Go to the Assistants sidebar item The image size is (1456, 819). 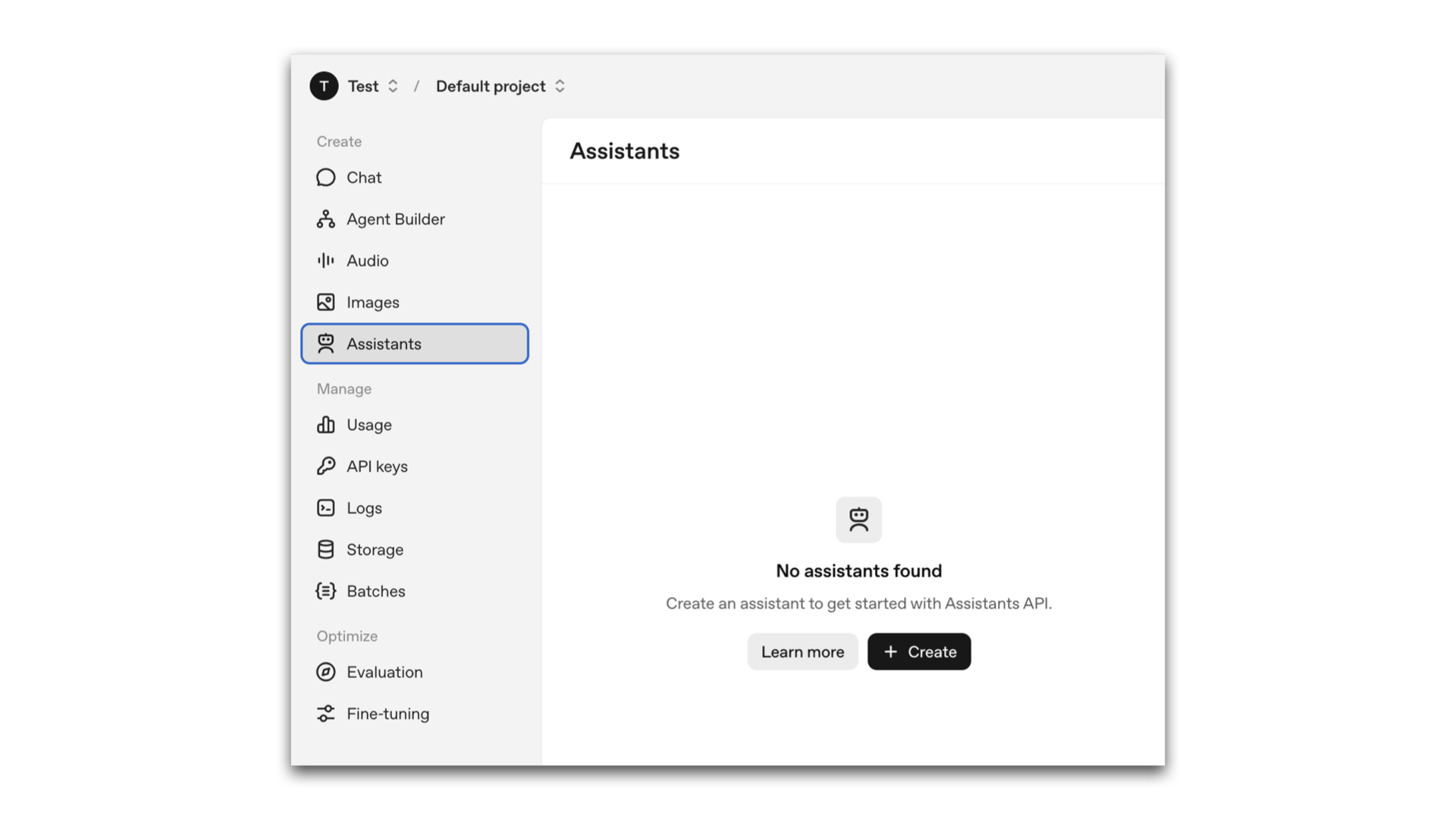pyautogui.click(x=414, y=344)
